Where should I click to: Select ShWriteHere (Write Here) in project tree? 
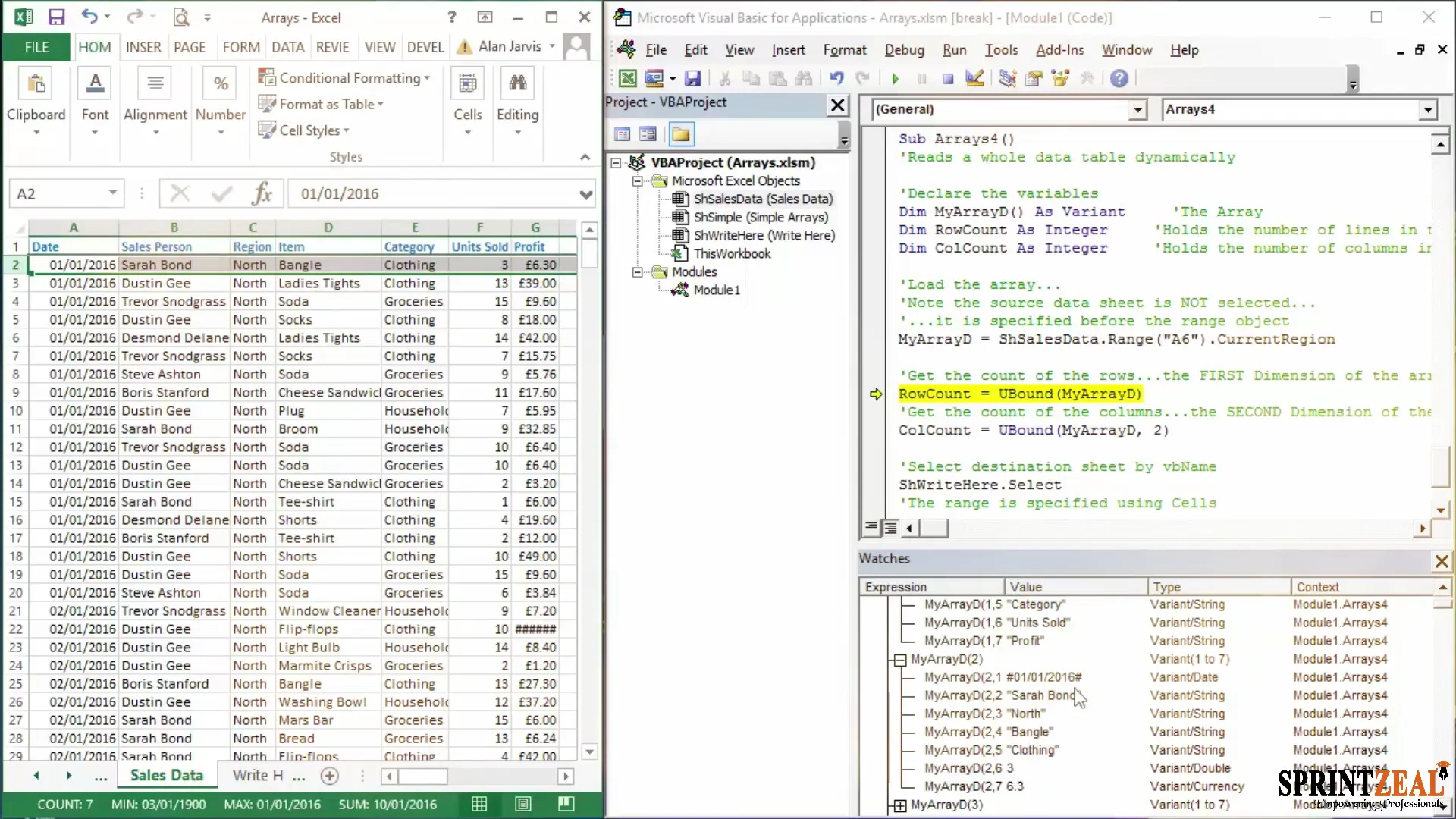(x=764, y=236)
